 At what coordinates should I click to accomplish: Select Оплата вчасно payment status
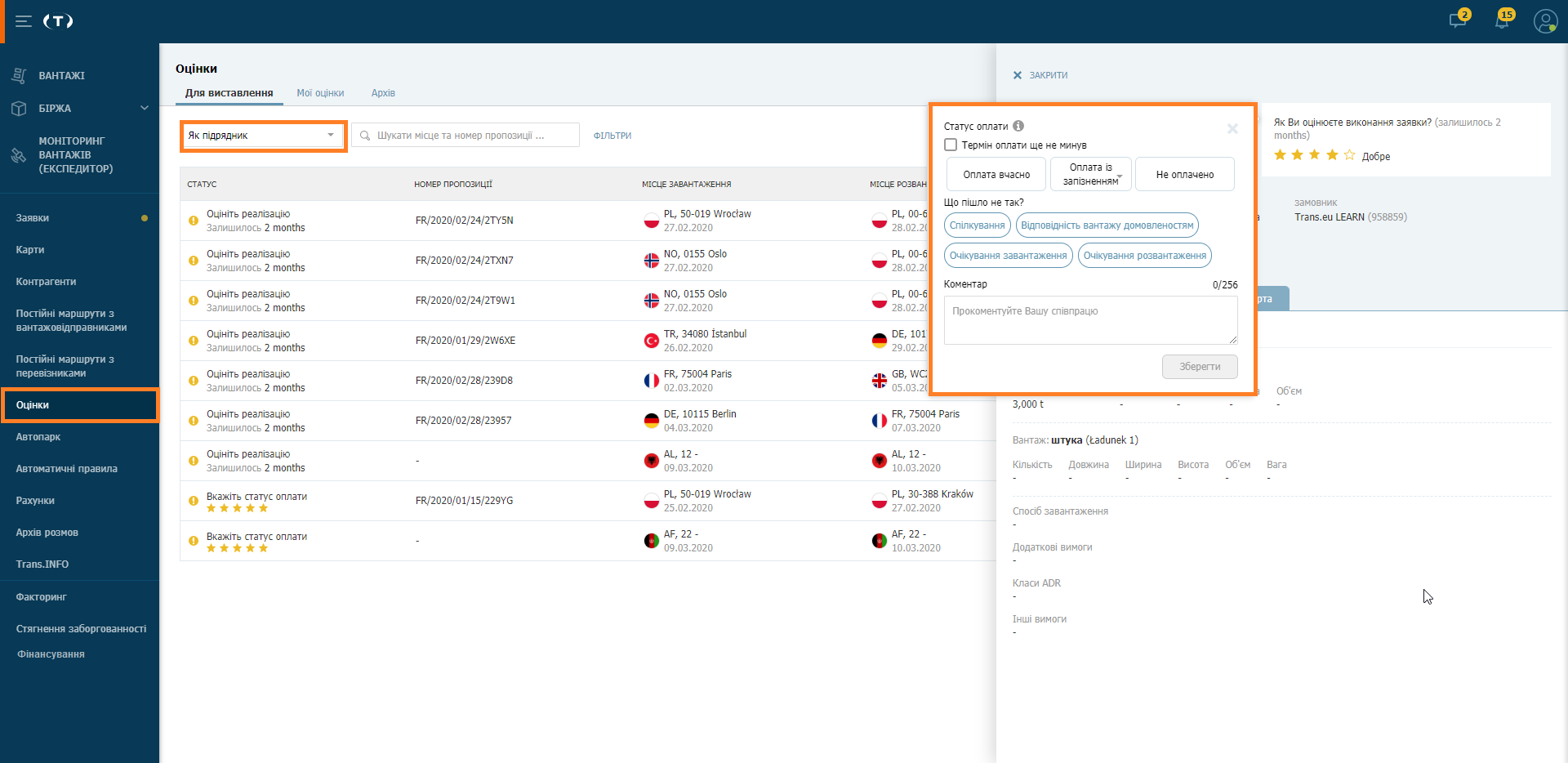996,174
